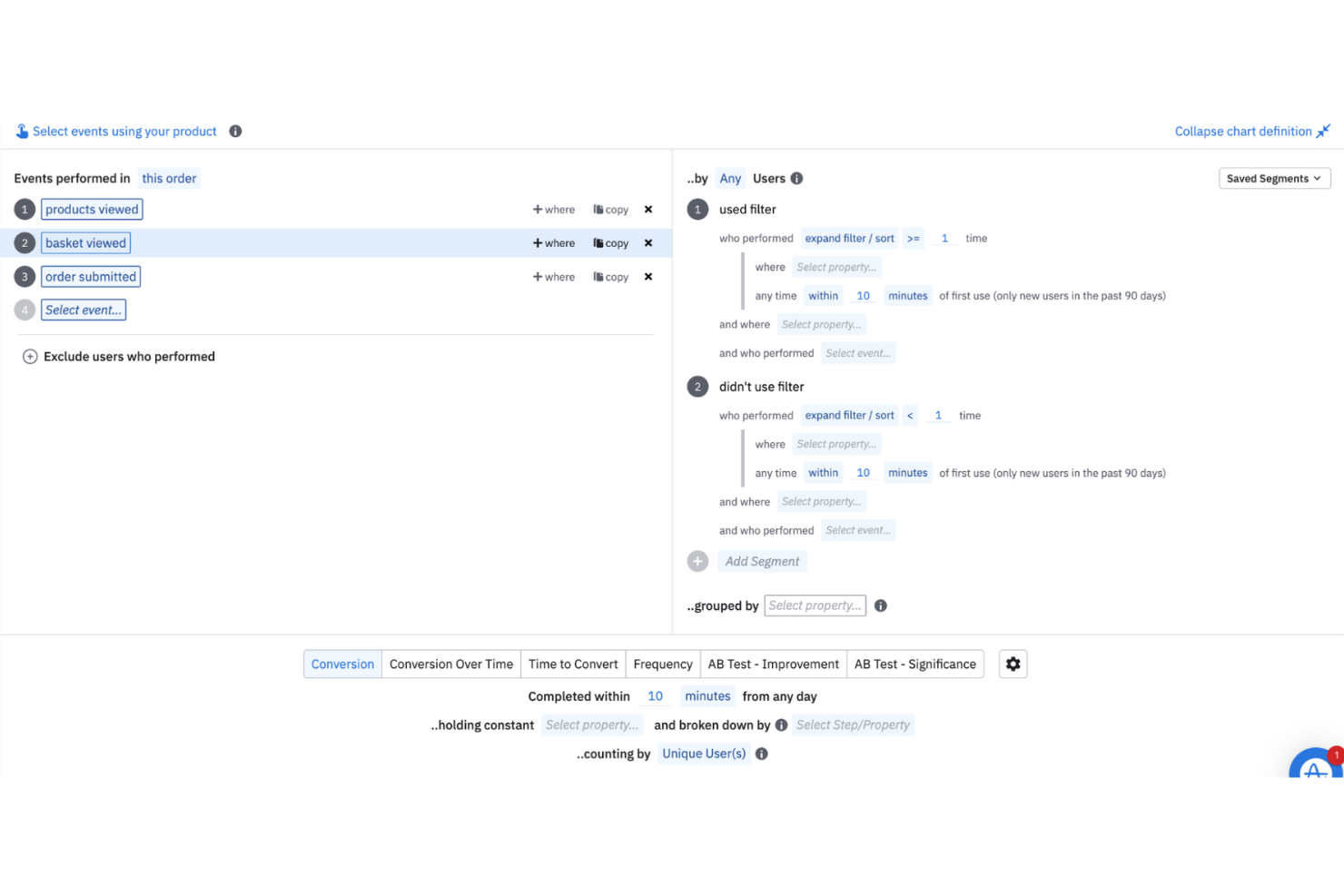This screenshot has height=896, width=1344.
Task: Add where clause to products viewed
Action: 554,210
